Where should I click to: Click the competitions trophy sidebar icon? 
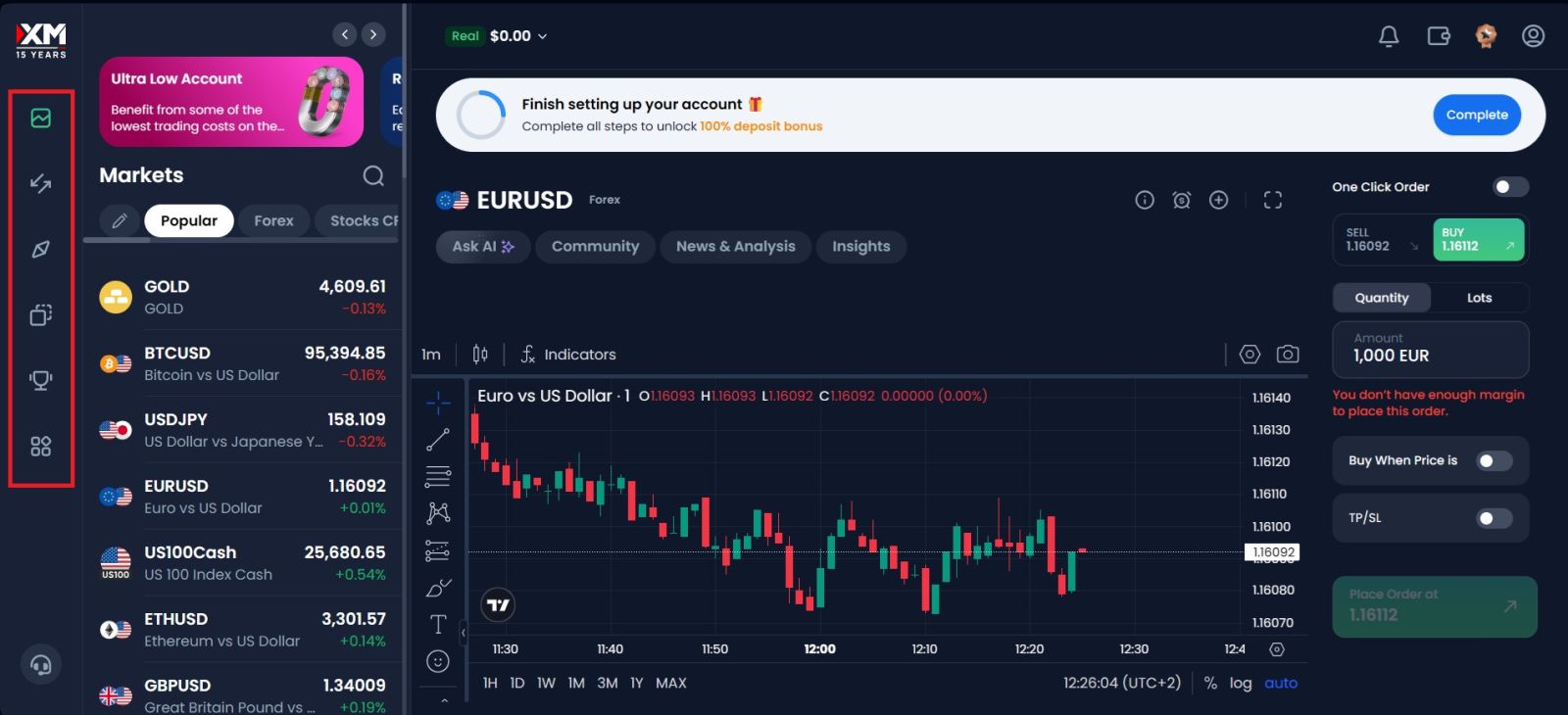pyautogui.click(x=41, y=380)
